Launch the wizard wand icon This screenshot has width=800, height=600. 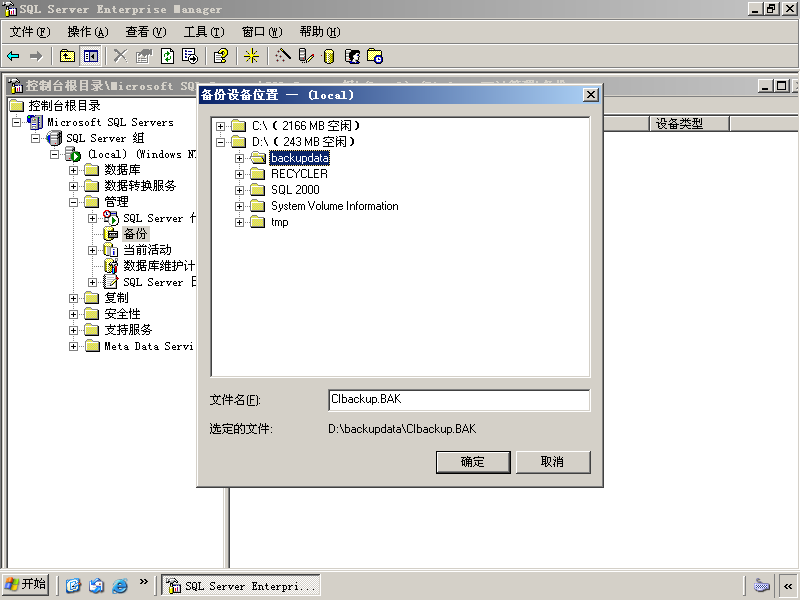pyautogui.click(x=283, y=56)
